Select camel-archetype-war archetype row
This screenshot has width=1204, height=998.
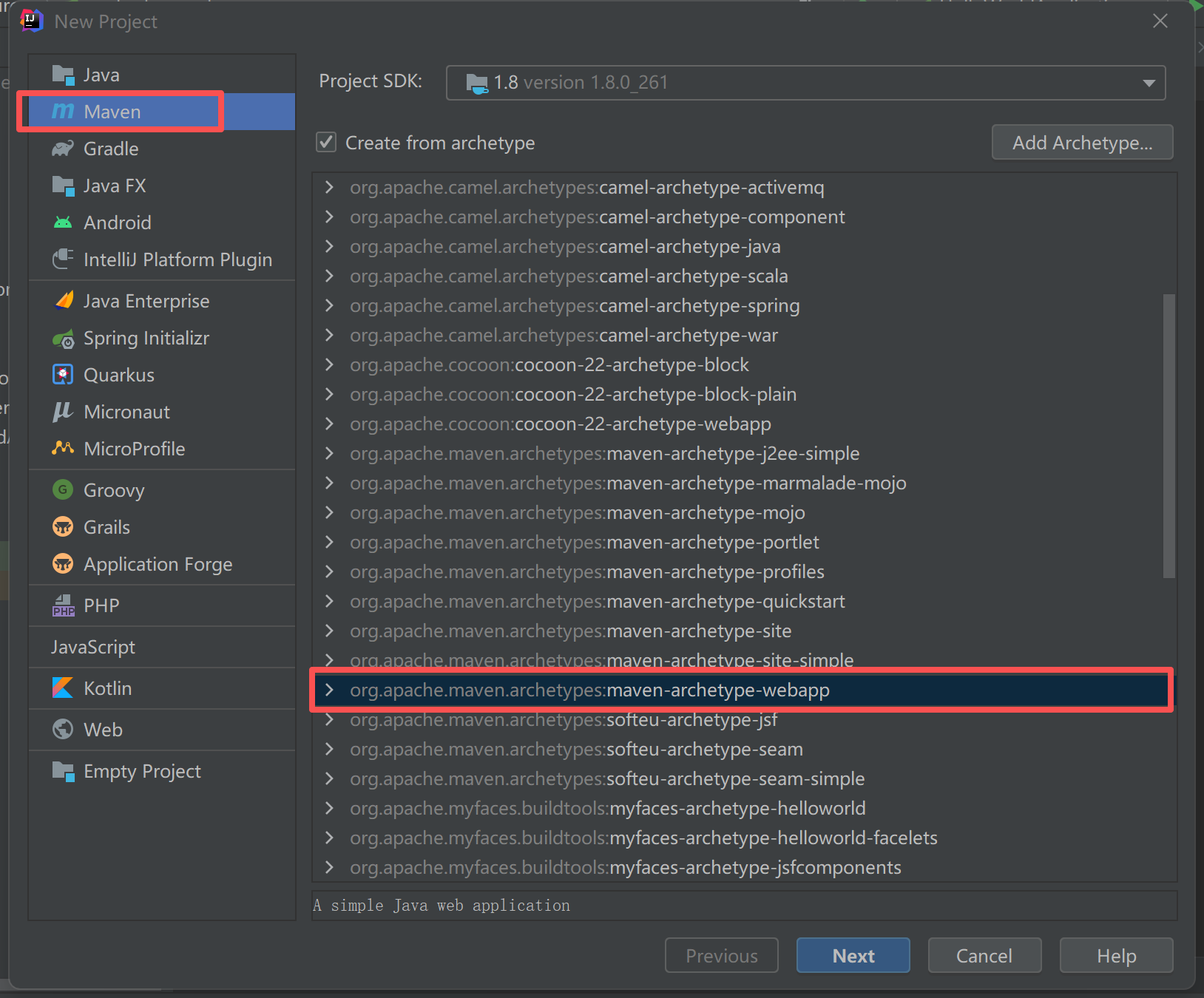744,335
